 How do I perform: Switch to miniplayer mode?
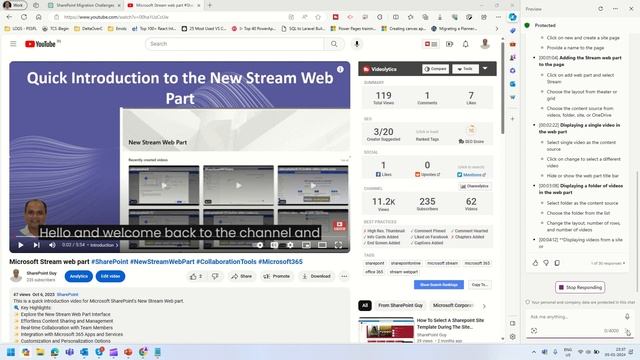306,245
